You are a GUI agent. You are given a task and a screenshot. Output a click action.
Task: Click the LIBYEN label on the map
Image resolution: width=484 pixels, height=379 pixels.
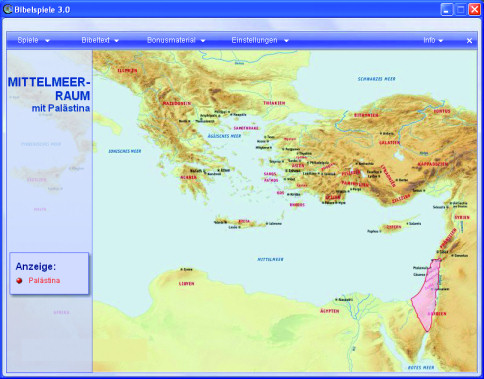tap(186, 284)
